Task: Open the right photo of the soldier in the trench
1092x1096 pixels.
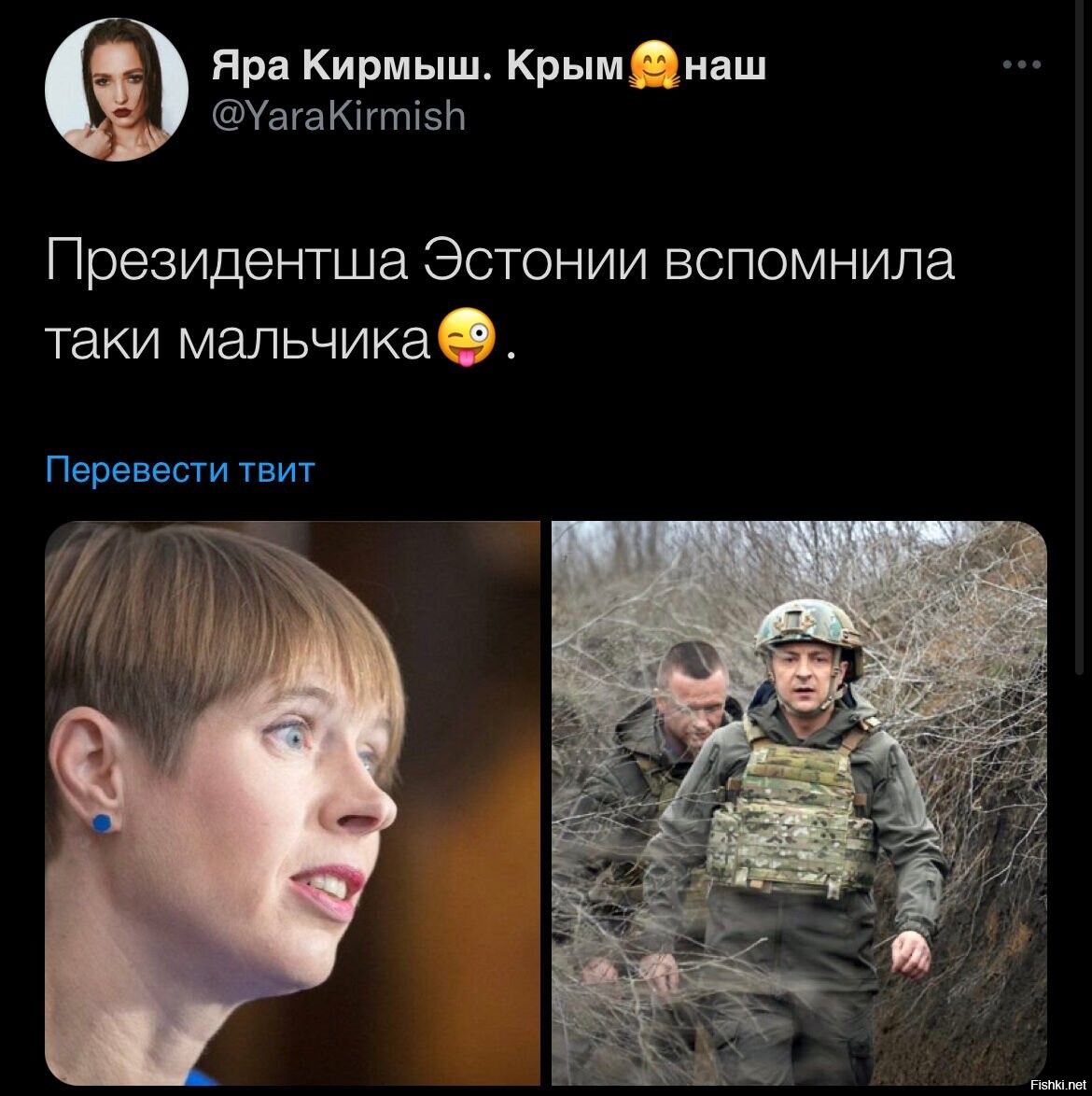Action: point(799,803)
